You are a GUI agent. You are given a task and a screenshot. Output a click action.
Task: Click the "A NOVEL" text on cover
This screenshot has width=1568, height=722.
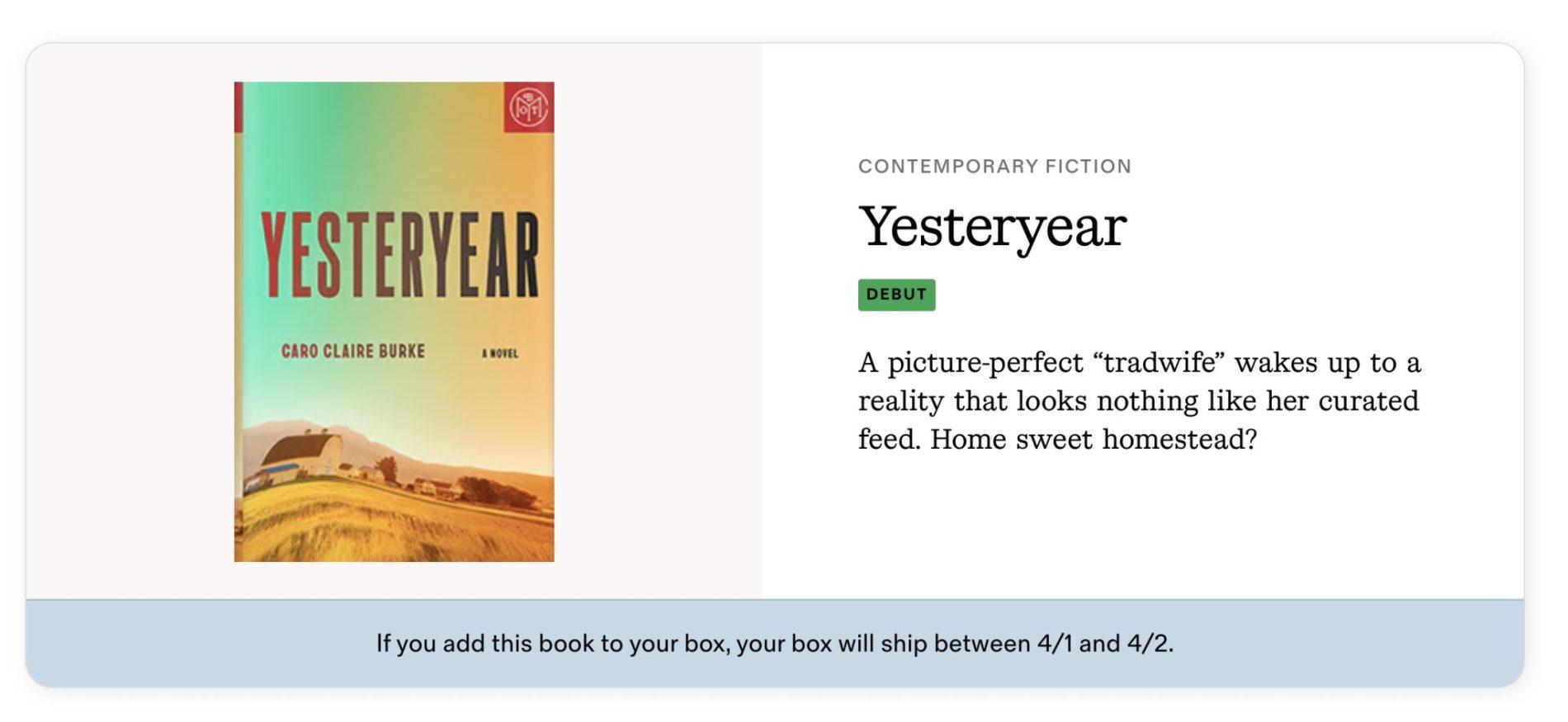[x=500, y=354]
